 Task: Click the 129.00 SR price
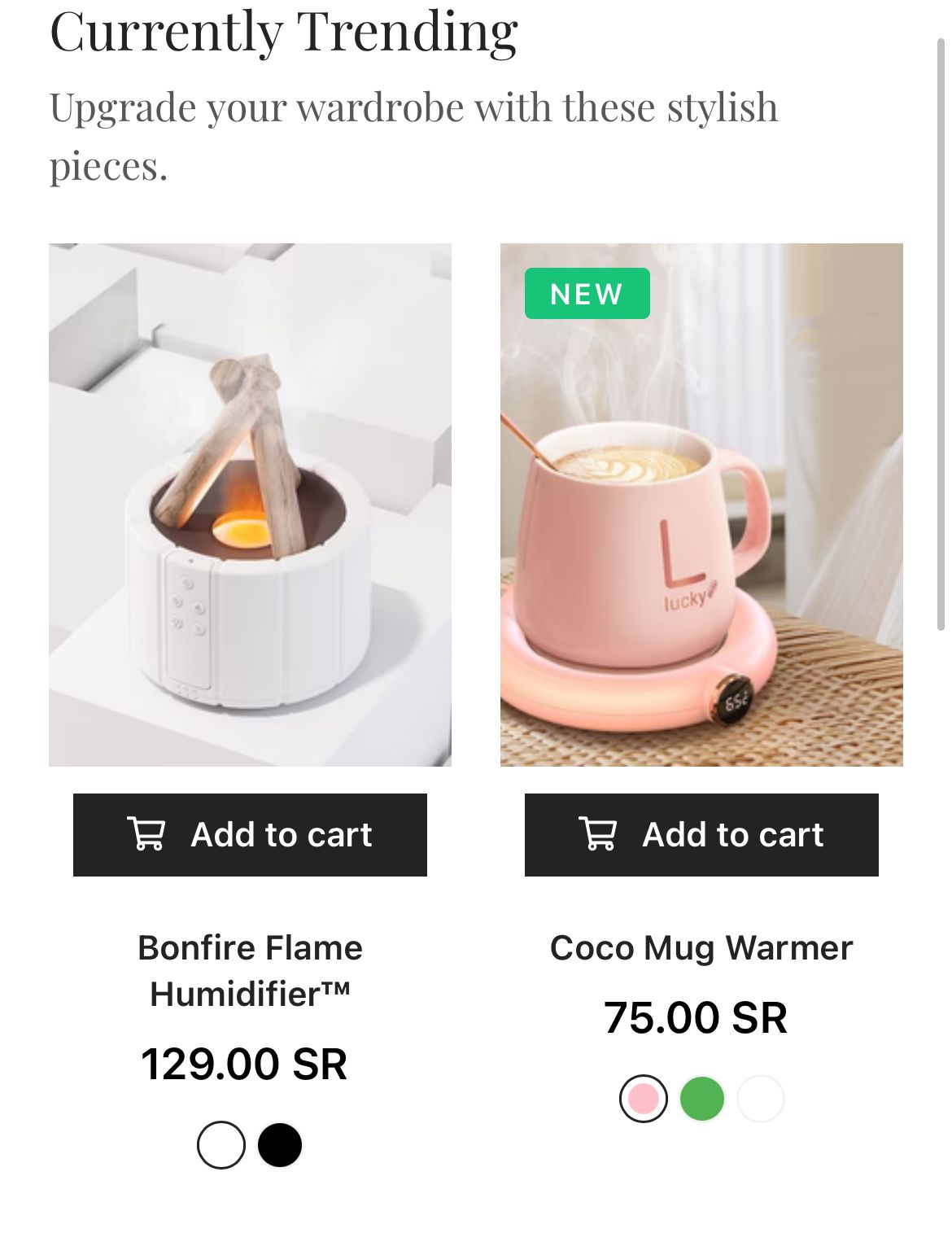click(x=244, y=1064)
